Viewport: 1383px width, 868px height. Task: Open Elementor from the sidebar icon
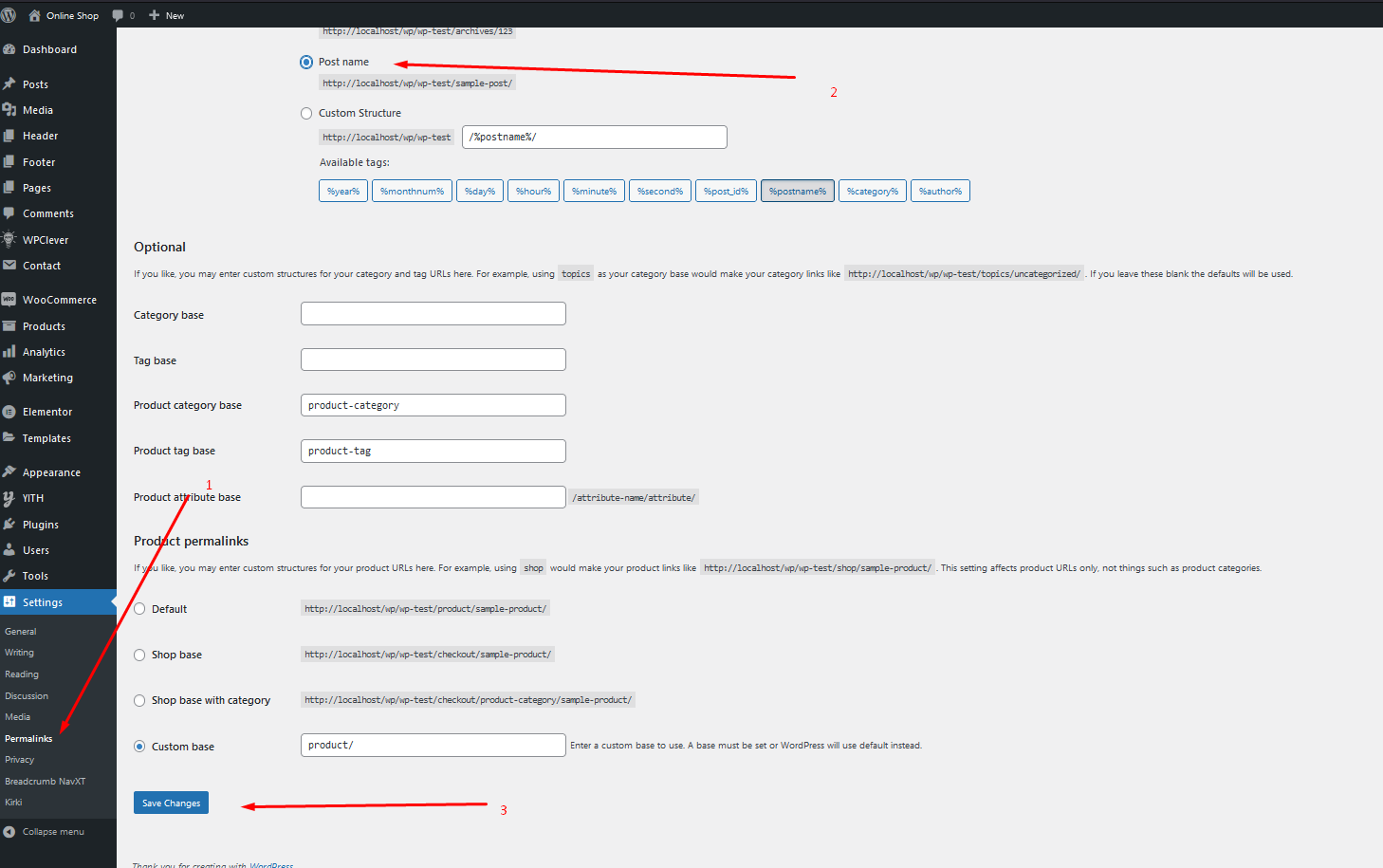pyautogui.click(x=9, y=412)
